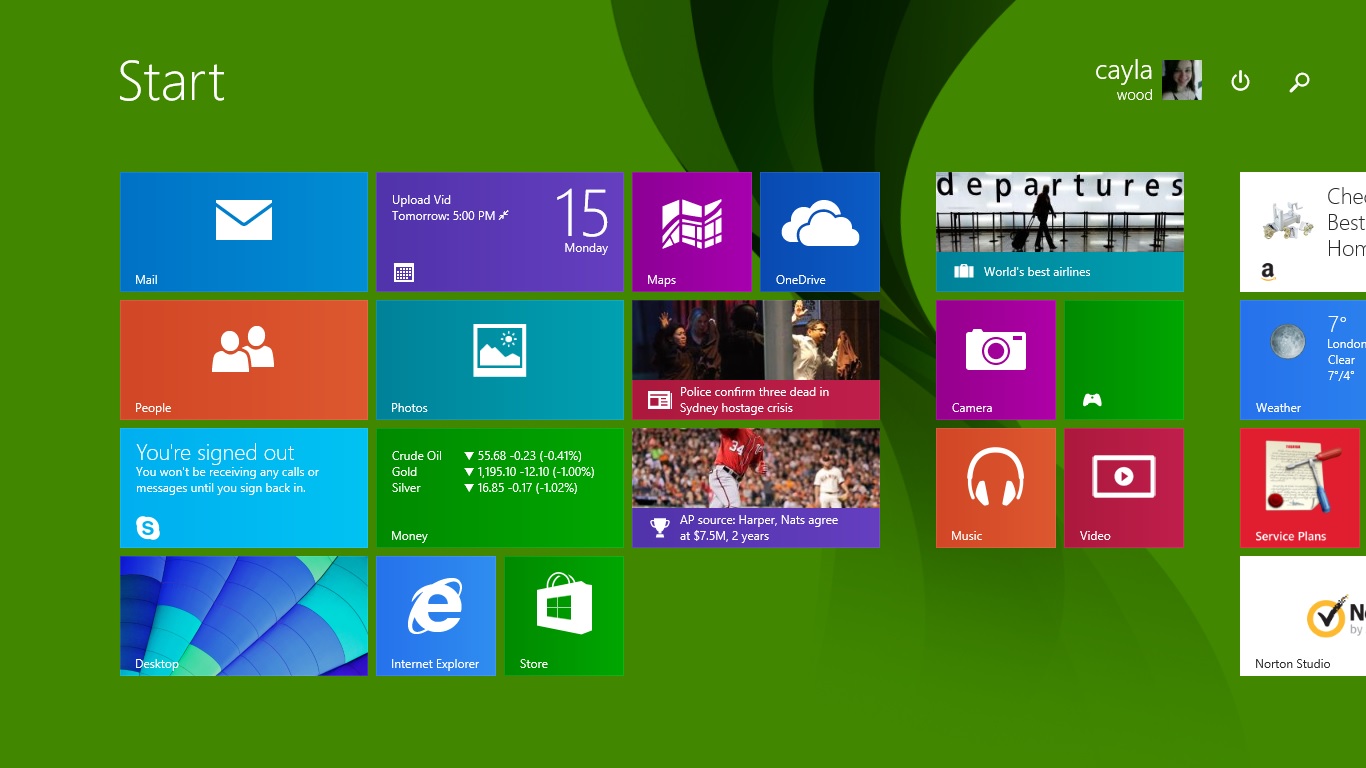Click the search magnifier icon
The height and width of the screenshot is (768, 1366).
coord(1299,82)
